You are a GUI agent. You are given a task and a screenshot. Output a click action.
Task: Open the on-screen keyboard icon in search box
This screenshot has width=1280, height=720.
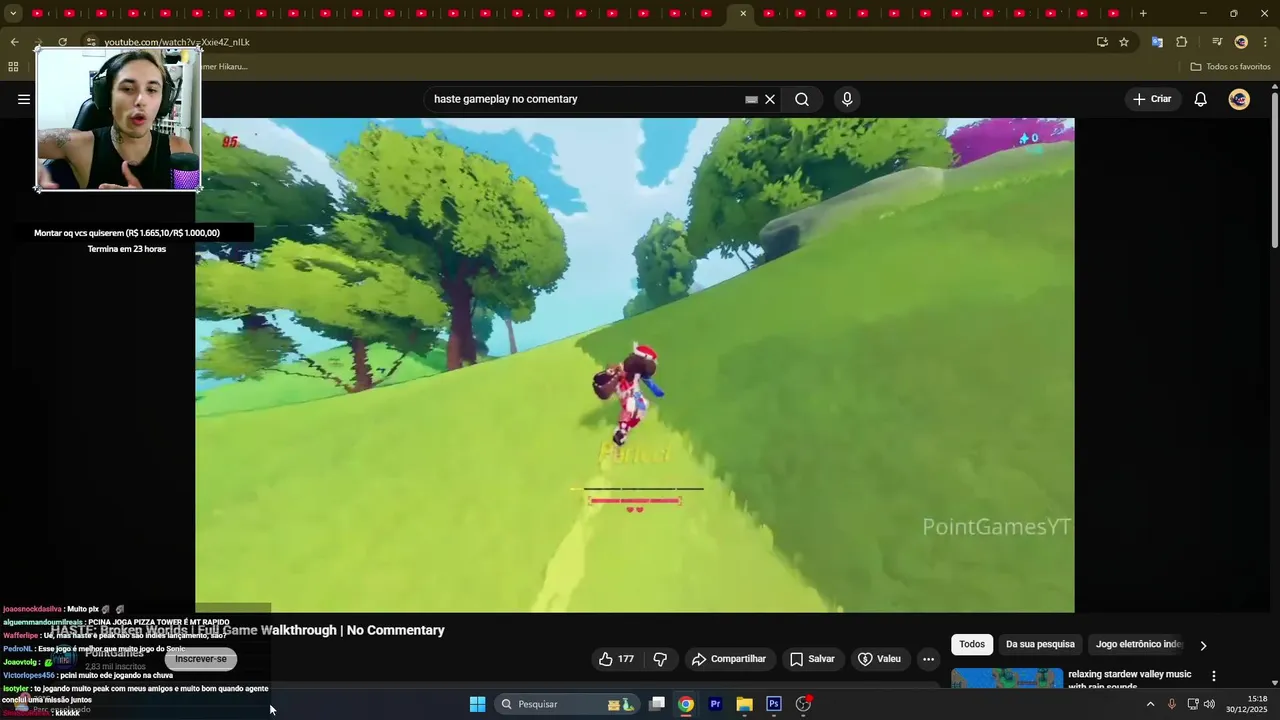point(752,99)
